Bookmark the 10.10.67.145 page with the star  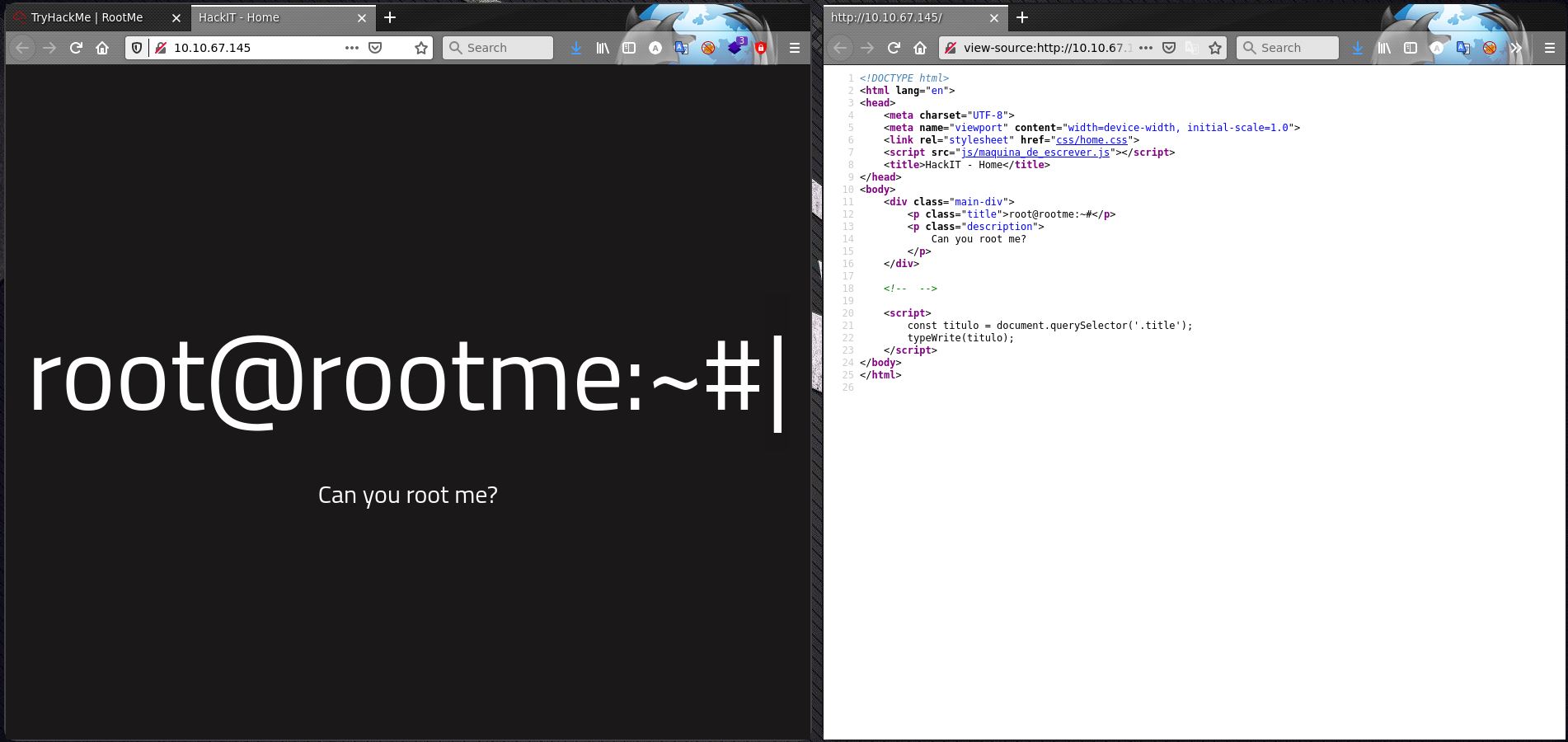(421, 48)
